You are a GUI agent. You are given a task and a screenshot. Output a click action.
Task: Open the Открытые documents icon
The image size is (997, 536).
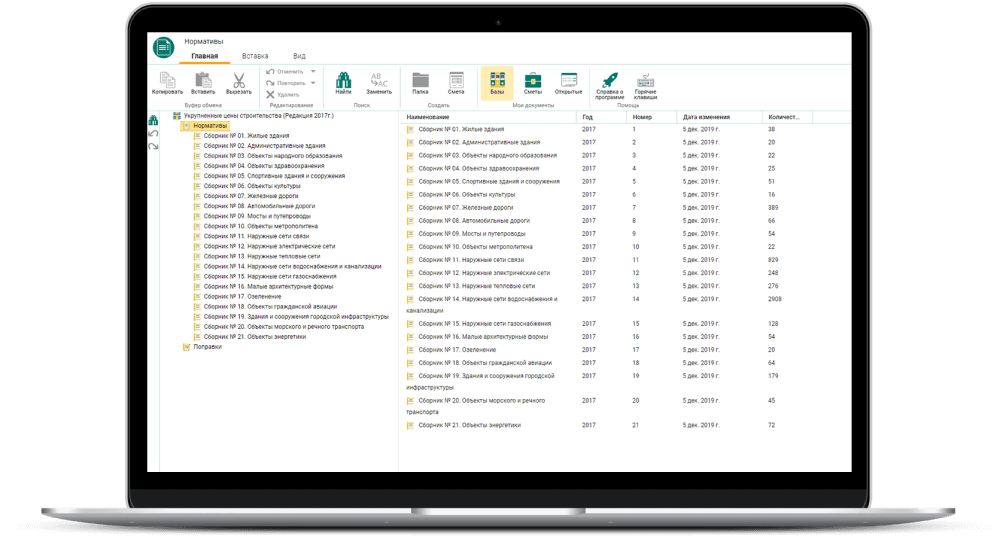[x=568, y=80]
